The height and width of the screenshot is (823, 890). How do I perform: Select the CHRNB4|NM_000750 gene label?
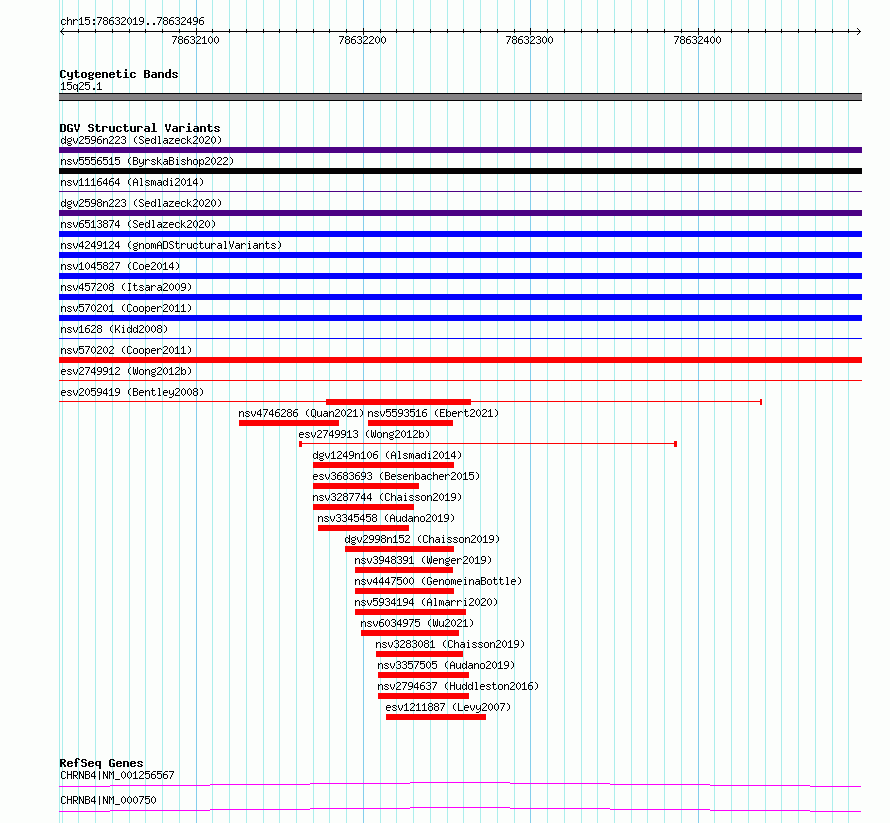pos(108,800)
